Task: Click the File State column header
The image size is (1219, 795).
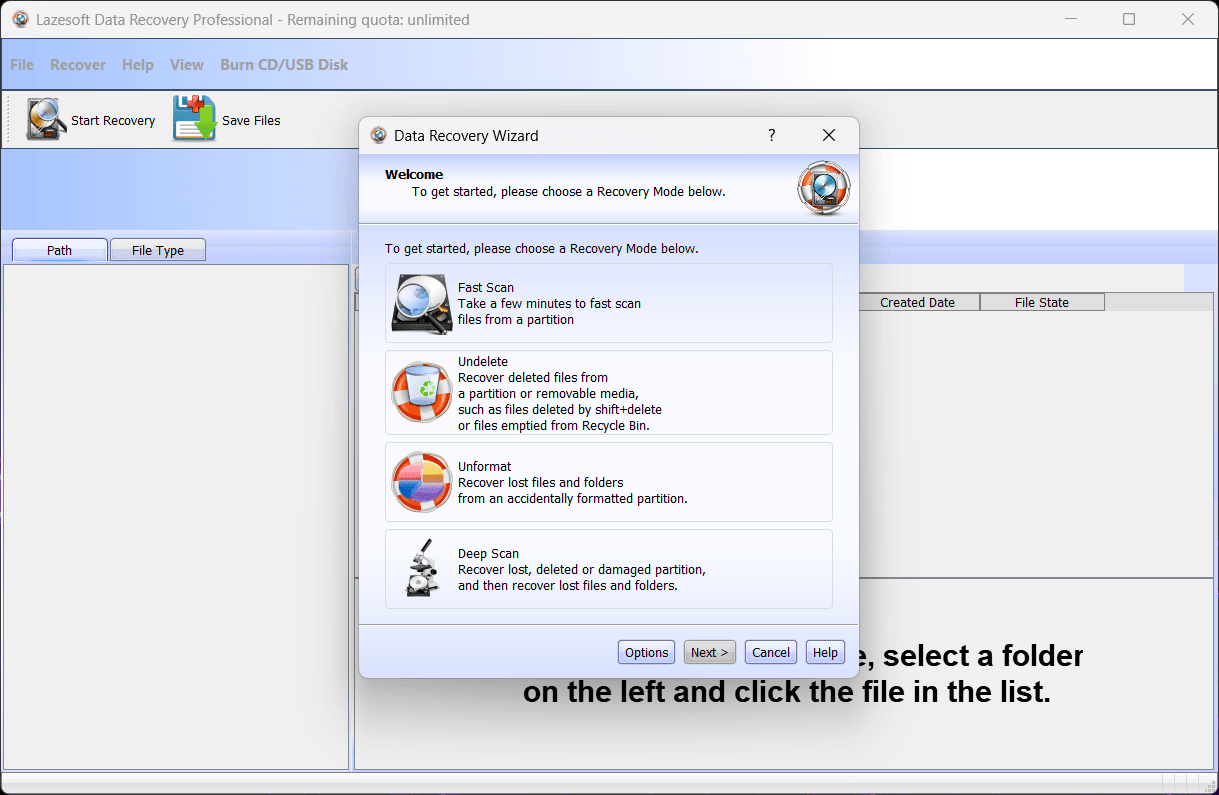Action: tap(1042, 302)
